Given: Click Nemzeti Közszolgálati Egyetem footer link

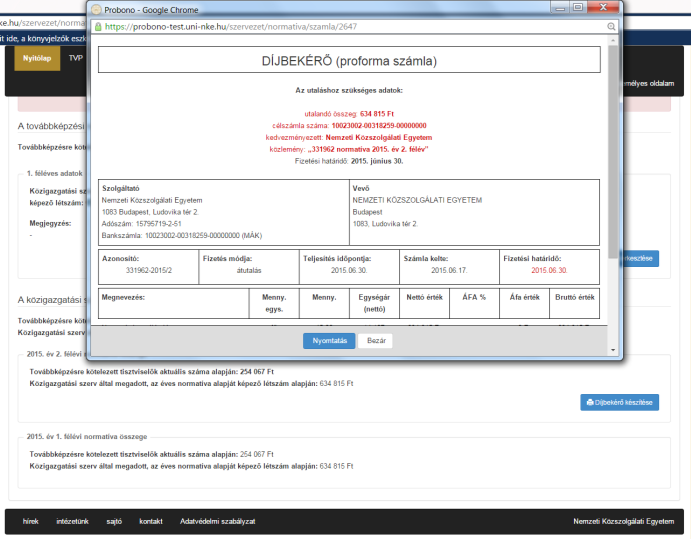Looking at the screenshot, I should (x=624, y=521).
